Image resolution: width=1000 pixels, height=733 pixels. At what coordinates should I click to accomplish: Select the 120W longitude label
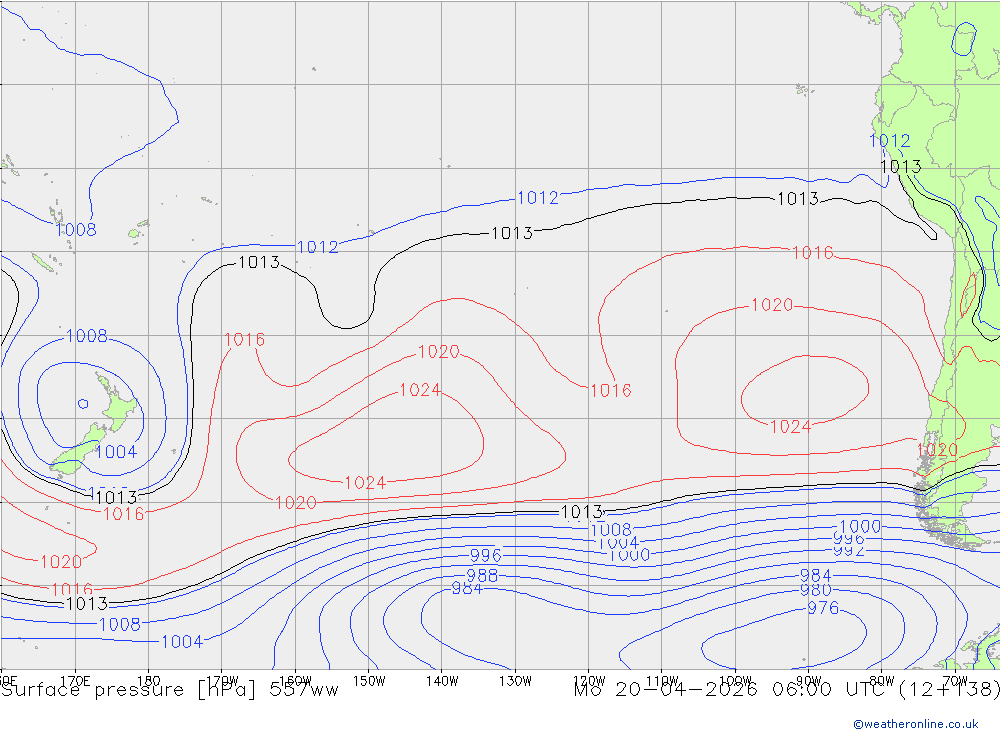(589, 681)
